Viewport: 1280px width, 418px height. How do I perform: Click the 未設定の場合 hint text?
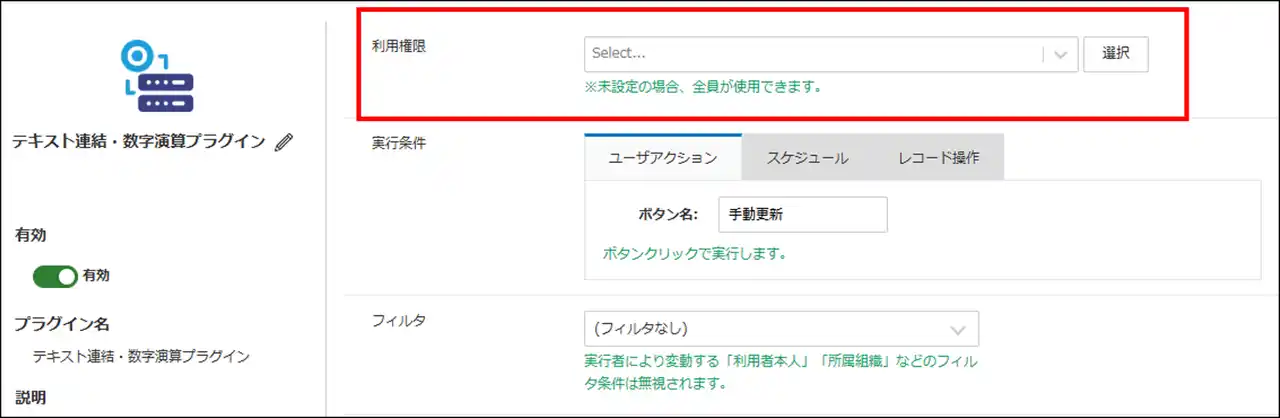tap(703, 87)
